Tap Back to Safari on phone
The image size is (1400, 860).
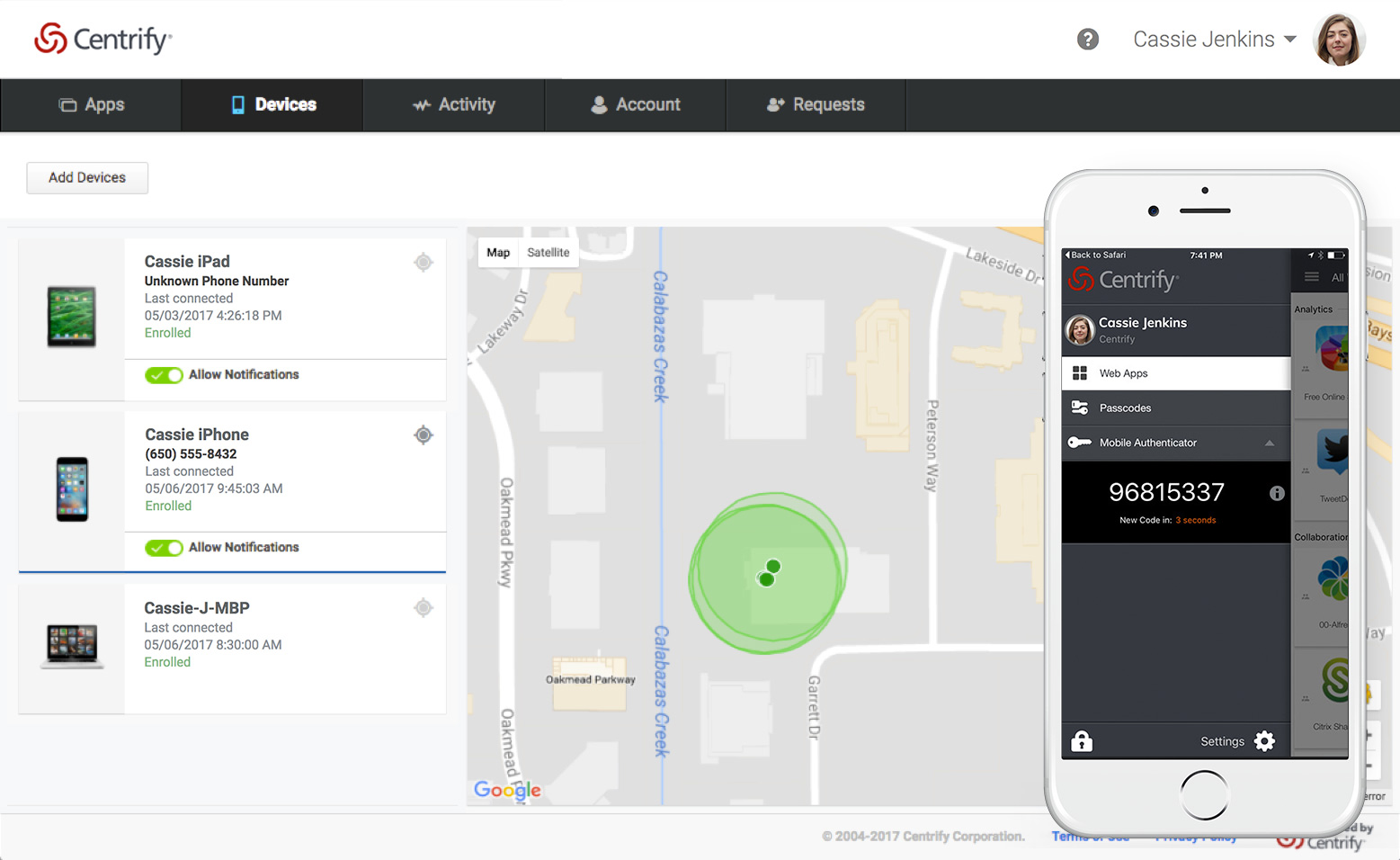(x=1095, y=255)
